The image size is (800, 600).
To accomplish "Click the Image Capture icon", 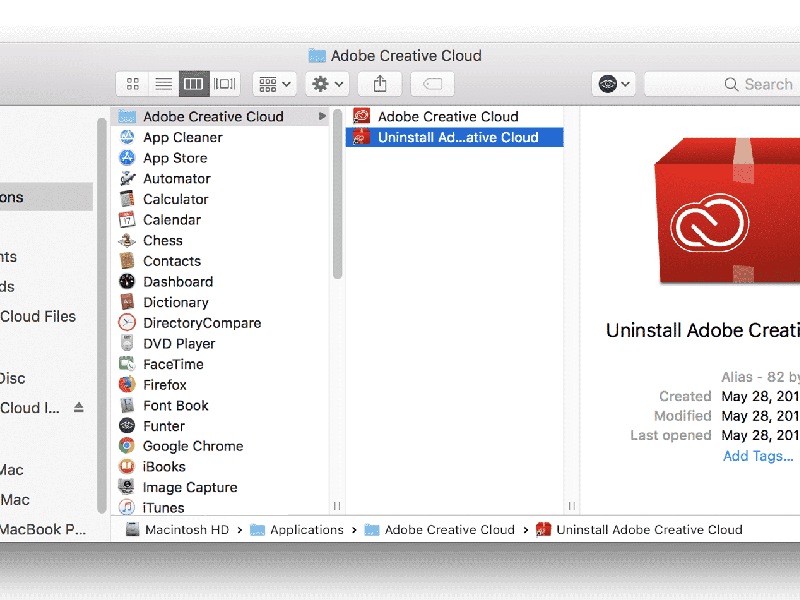I will click(x=127, y=487).
